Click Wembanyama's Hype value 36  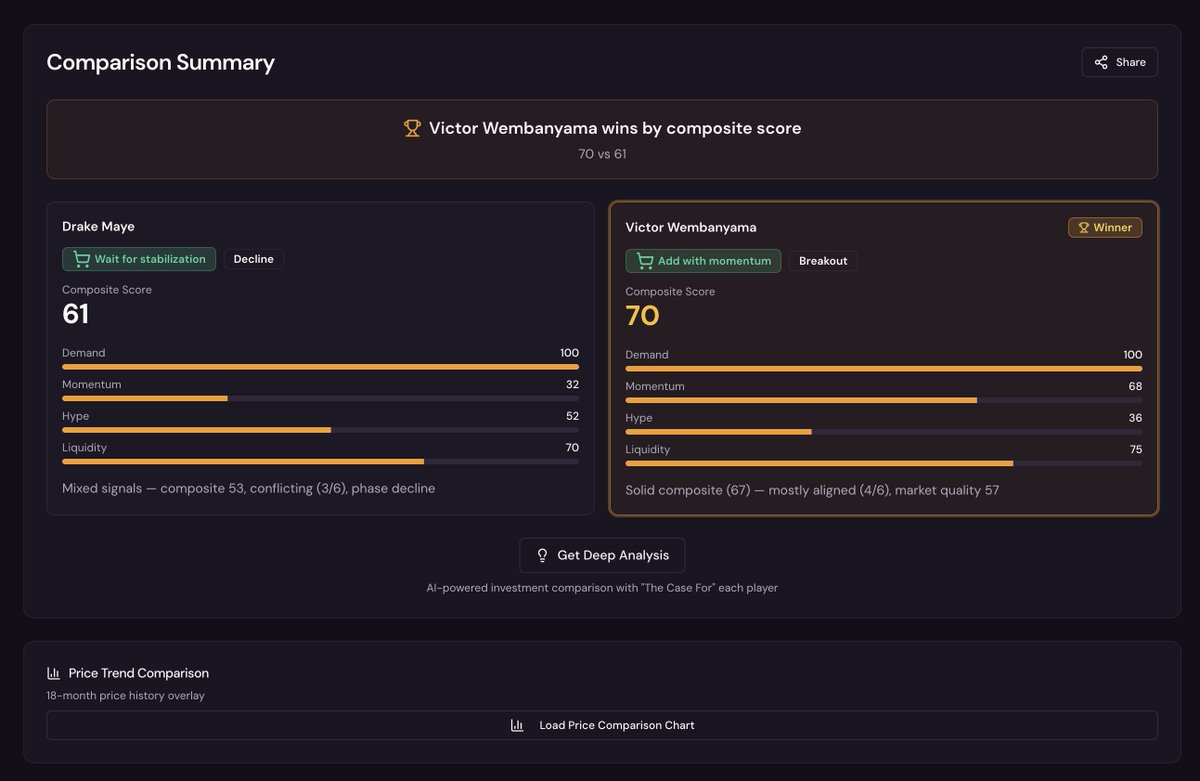(1135, 418)
